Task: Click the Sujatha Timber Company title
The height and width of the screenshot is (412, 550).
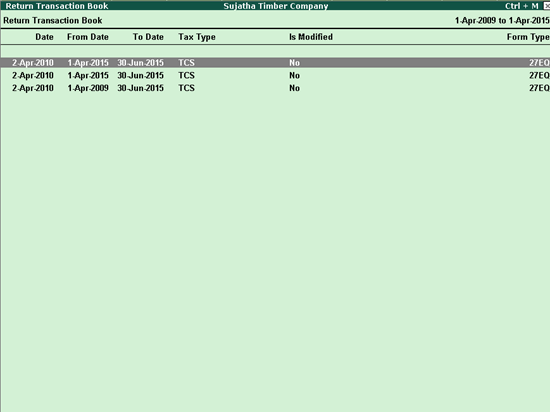Action: tap(276, 6)
